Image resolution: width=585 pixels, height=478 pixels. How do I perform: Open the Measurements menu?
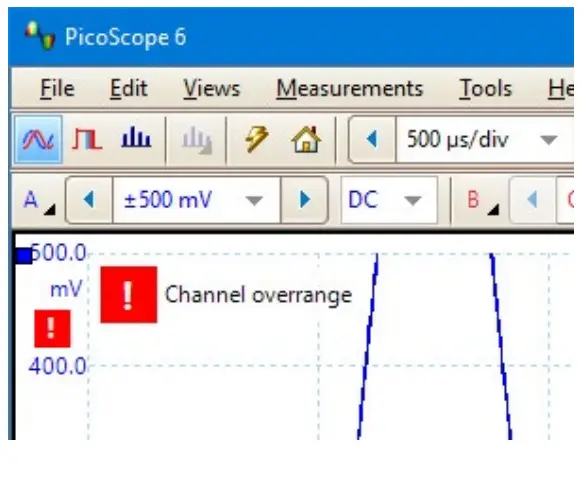click(x=350, y=89)
